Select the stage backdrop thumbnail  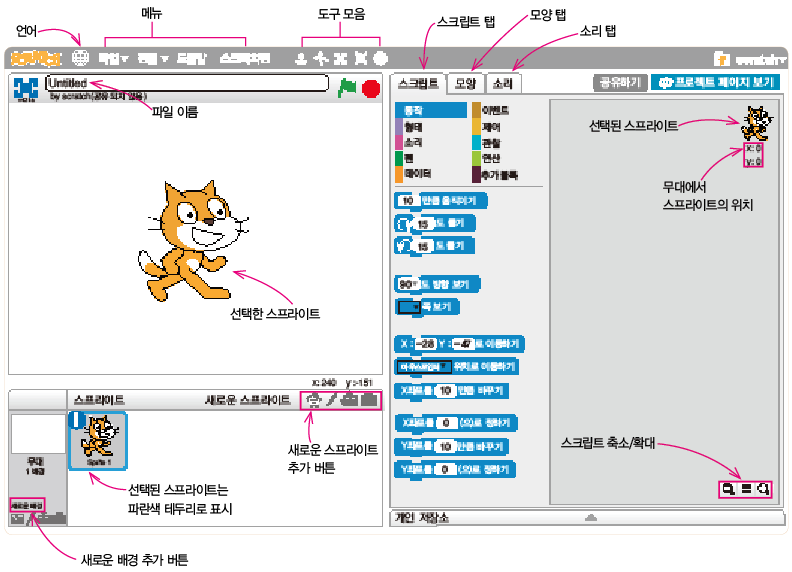tap(37, 434)
